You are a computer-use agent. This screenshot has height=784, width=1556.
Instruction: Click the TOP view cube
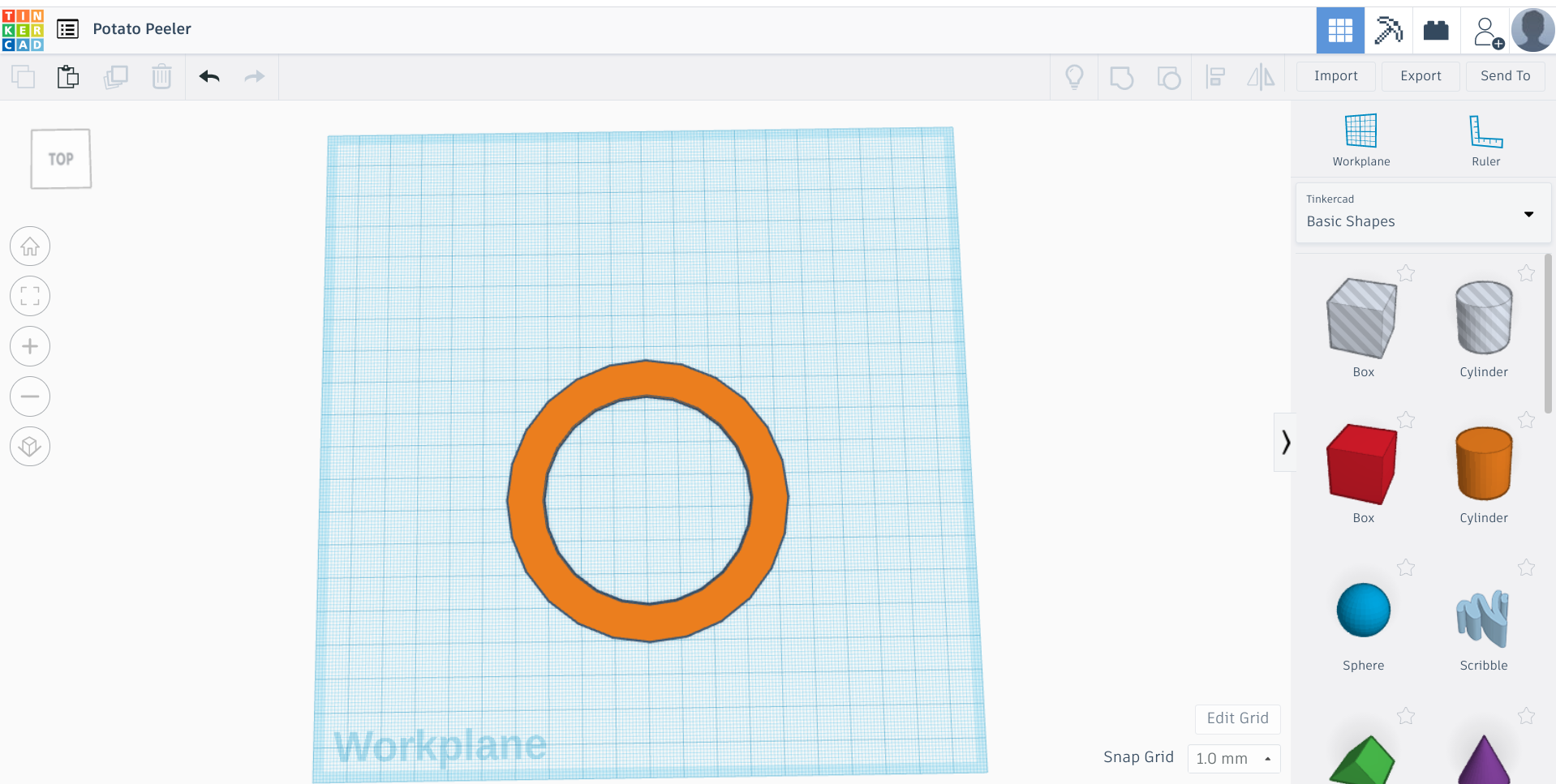click(61, 159)
